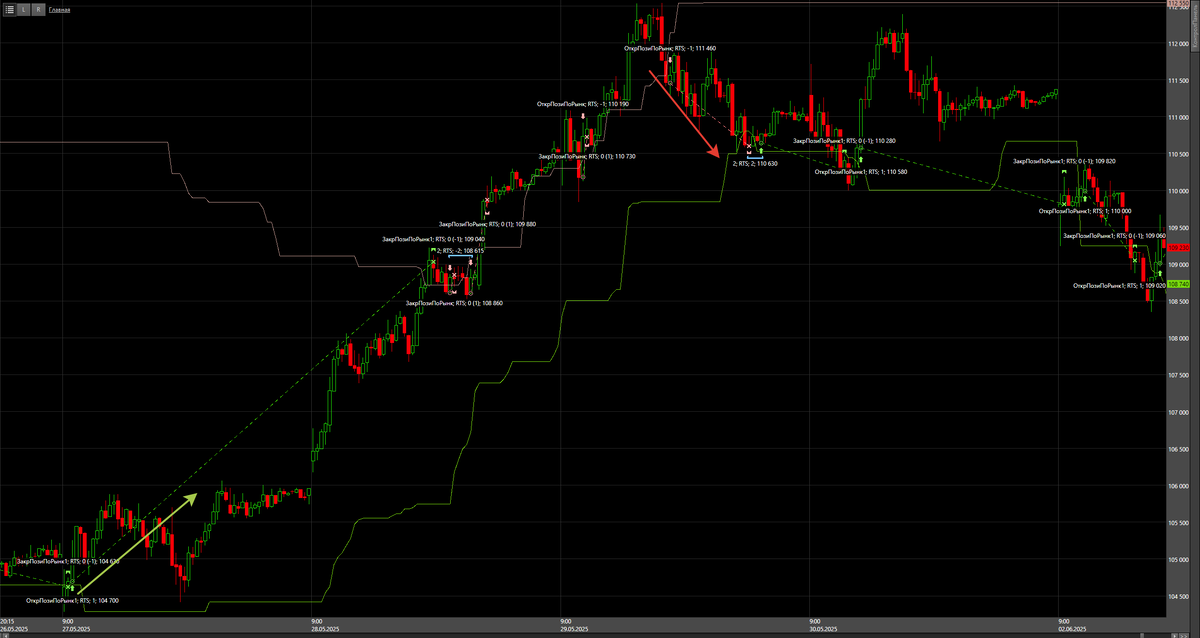Click the 27.05.2025 date label on time axis
This screenshot has height=638, width=1200.
[75, 627]
